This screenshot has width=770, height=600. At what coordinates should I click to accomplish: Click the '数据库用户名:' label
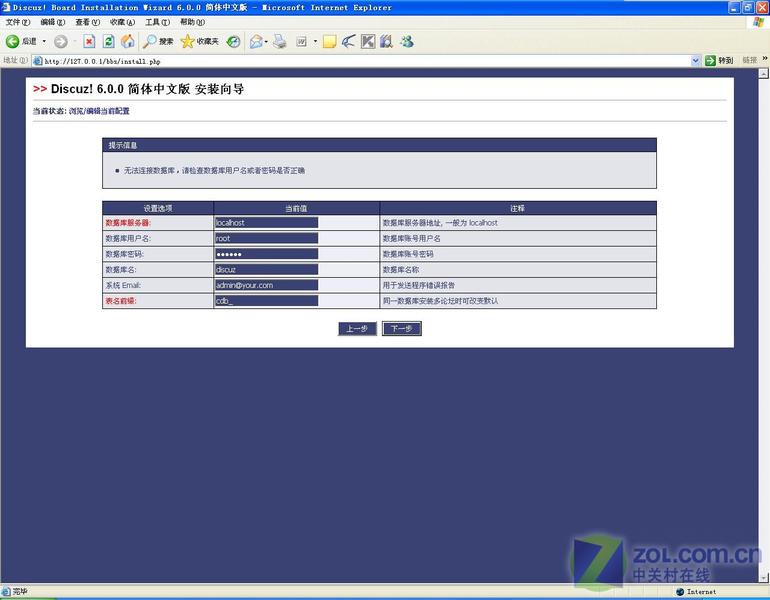(x=128, y=238)
